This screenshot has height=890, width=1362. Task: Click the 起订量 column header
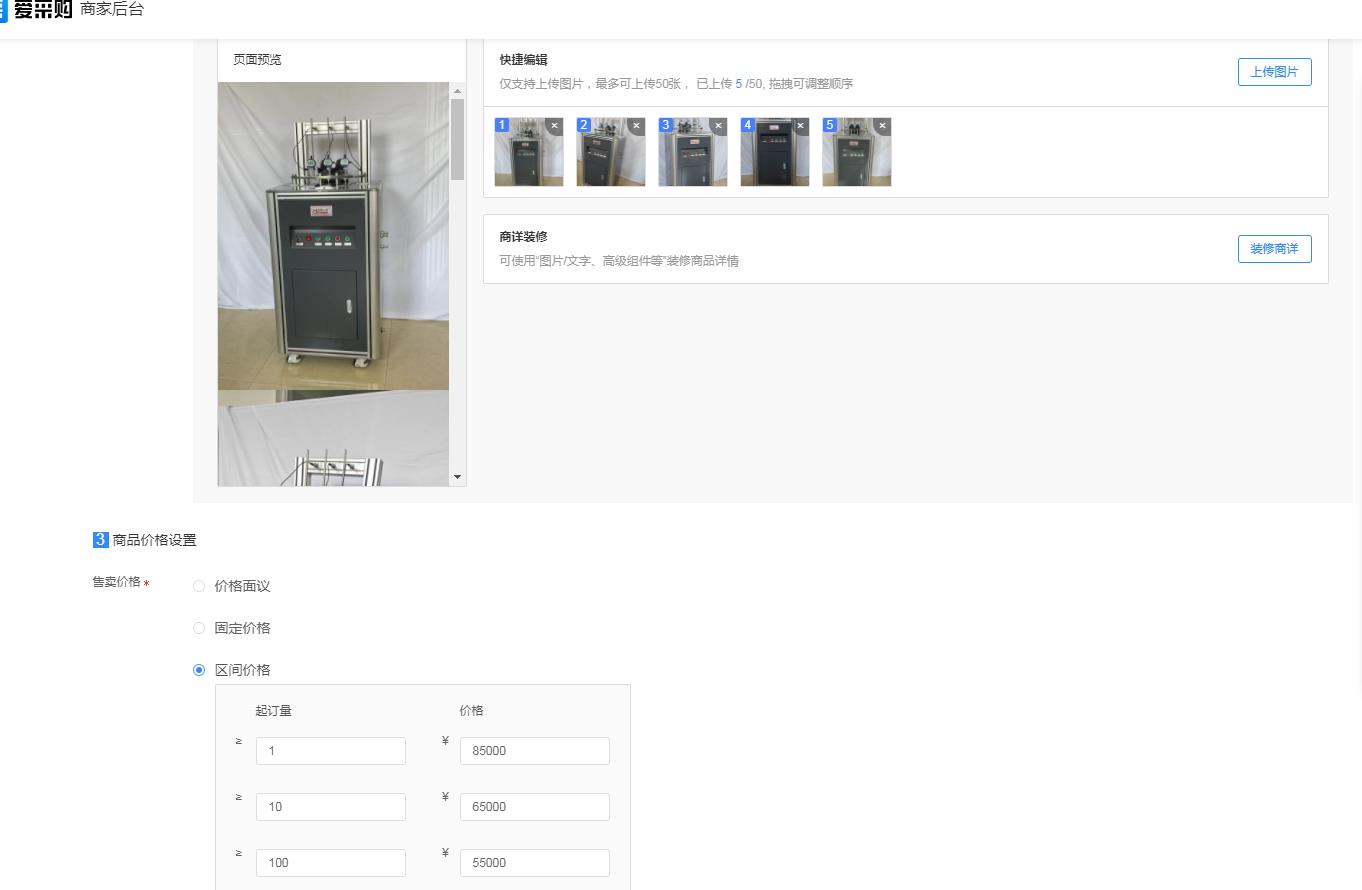[273, 711]
